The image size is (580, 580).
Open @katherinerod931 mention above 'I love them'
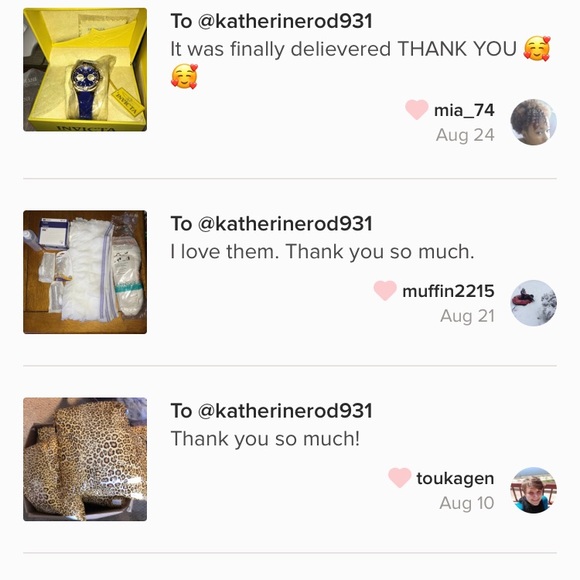(x=285, y=223)
